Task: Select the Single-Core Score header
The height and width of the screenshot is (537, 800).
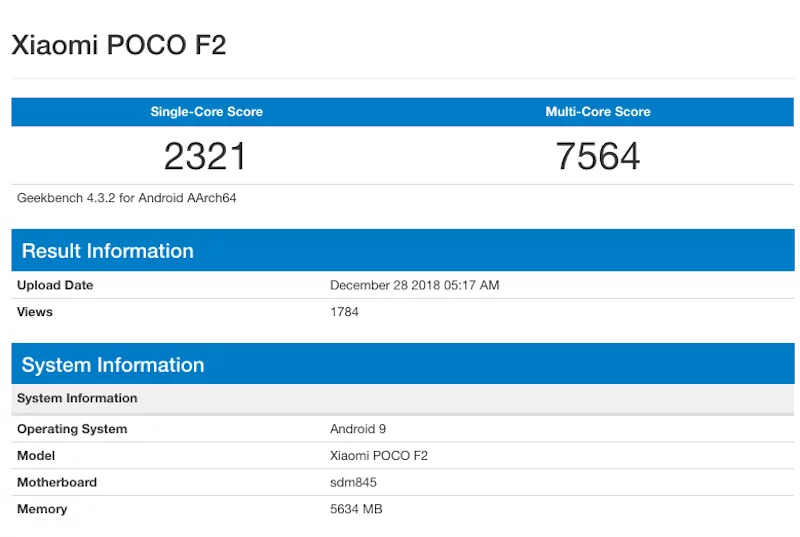Action: [x=207, y=112]
